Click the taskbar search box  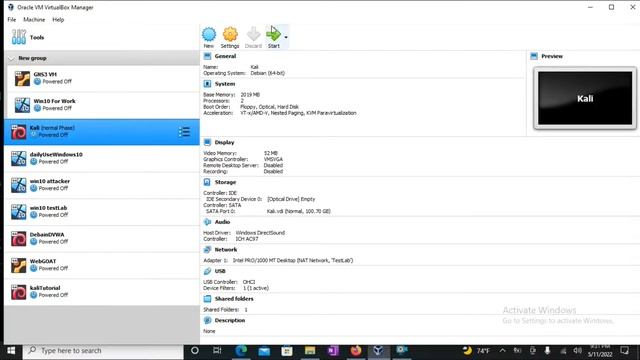(x=103, y=351)
